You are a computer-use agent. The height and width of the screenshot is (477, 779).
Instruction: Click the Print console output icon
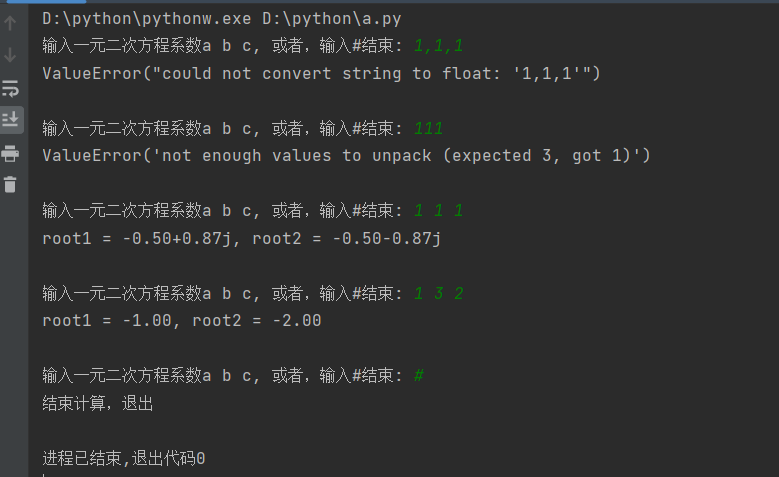tap(11, 152)
